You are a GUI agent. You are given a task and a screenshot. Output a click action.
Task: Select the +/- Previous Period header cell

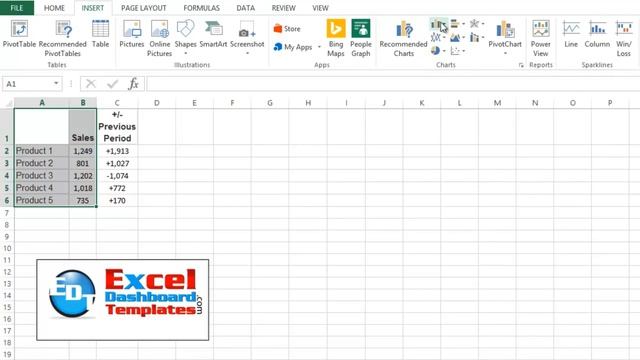click(117, 126)
